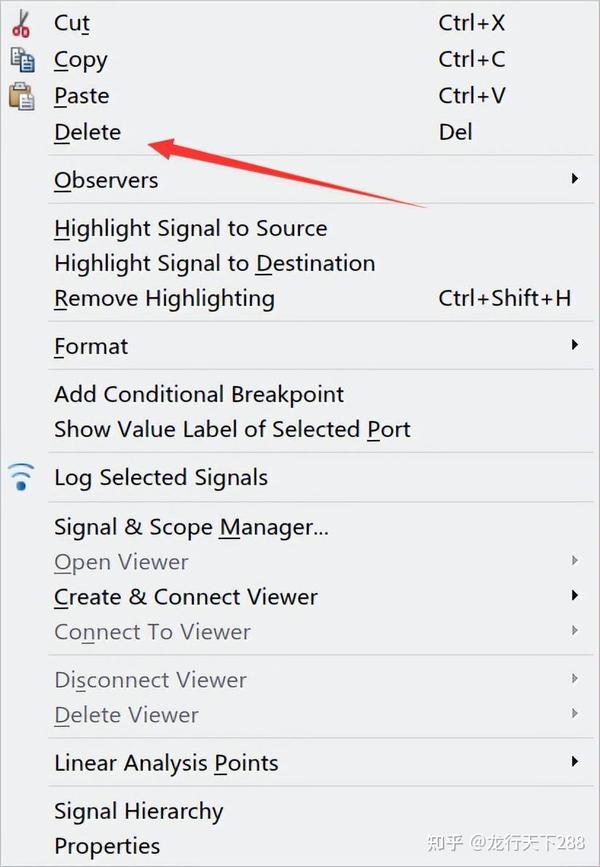Click the Paste clipboard icon

(x=21, y=96)
